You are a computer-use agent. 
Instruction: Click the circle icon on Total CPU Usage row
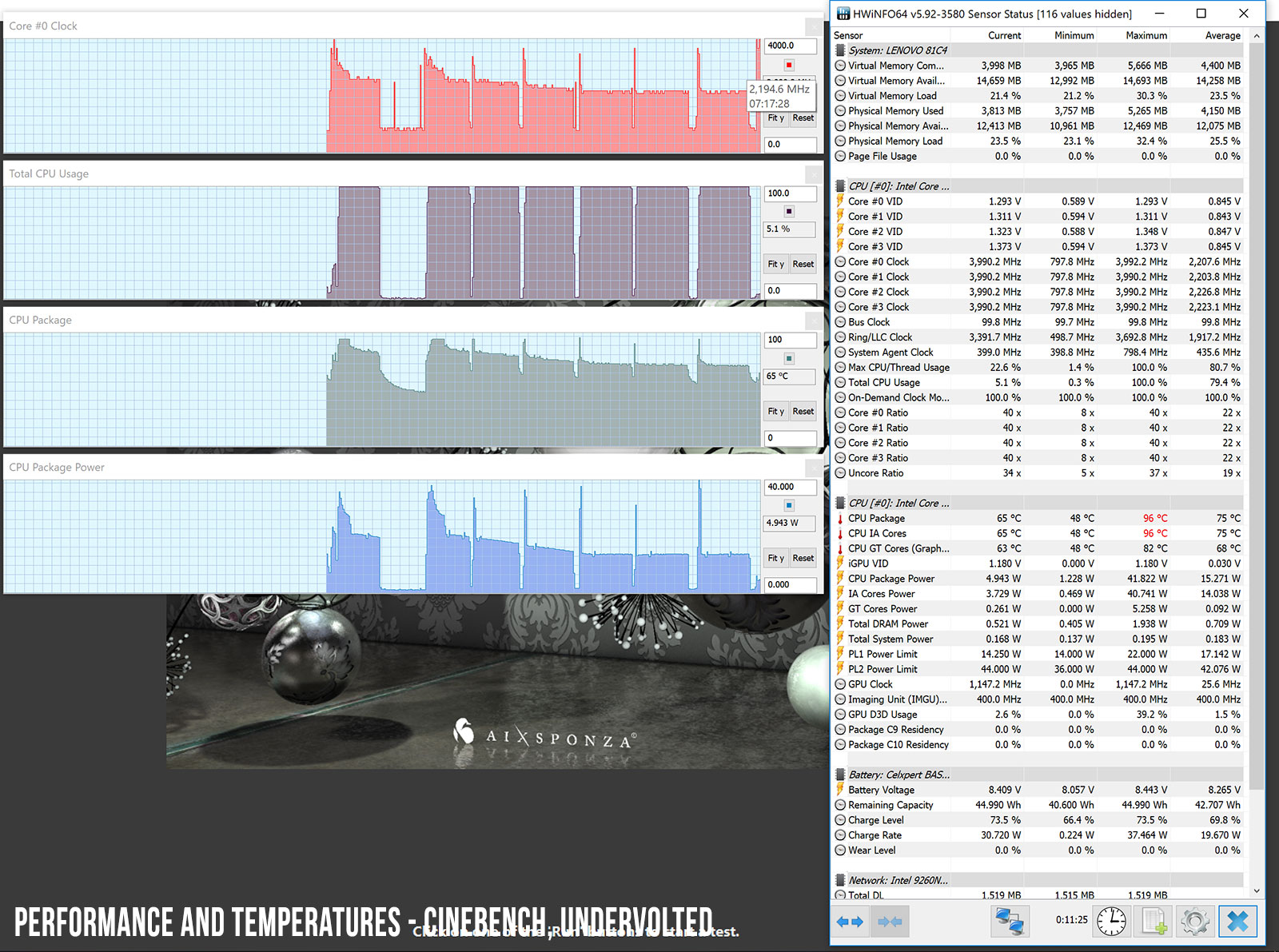point(840,382)
